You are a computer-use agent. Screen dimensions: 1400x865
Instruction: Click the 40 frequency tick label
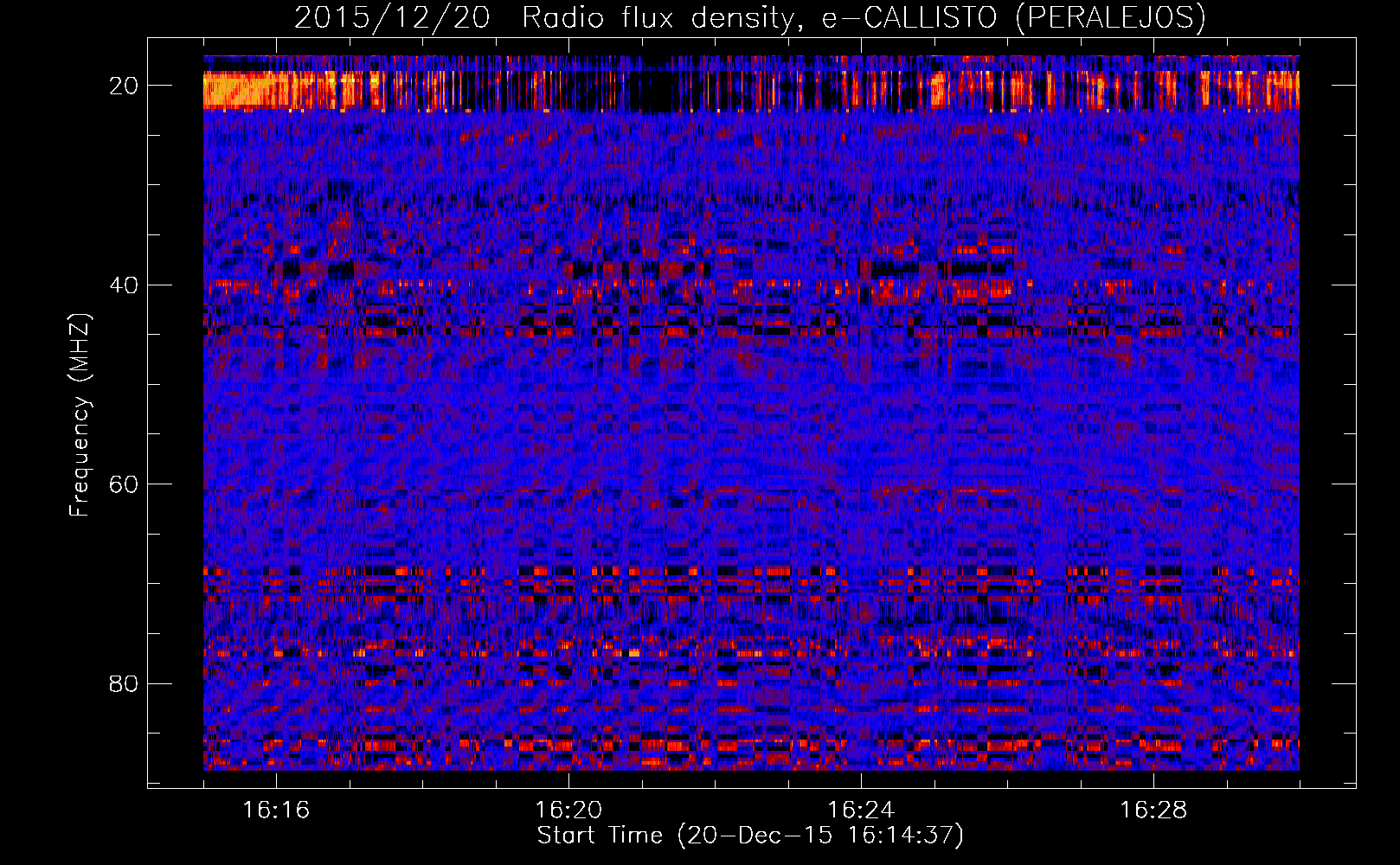click(x=124, y=285)
